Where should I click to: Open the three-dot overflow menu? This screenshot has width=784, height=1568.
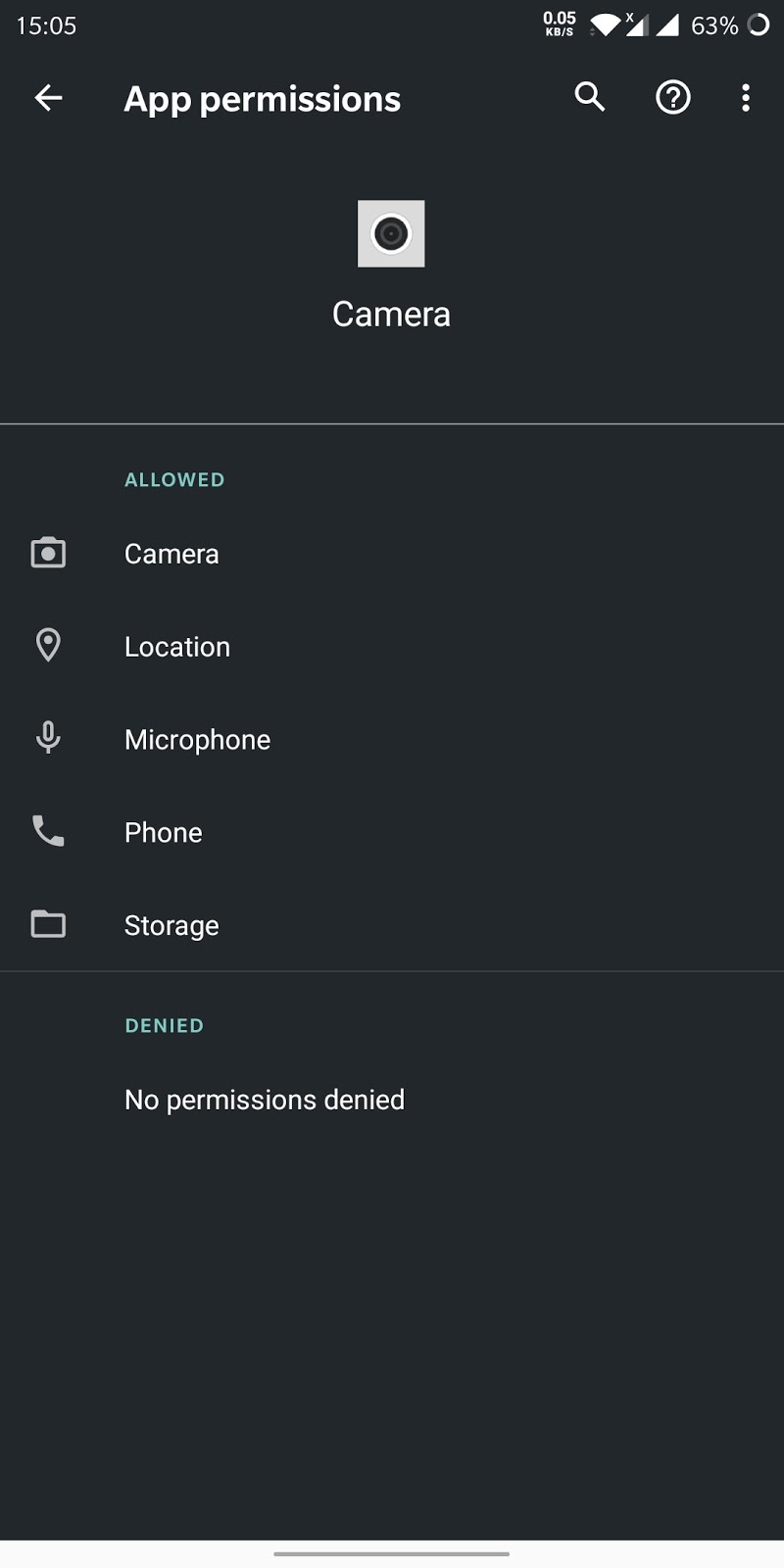pyautogui.click(x=746, y=98)
